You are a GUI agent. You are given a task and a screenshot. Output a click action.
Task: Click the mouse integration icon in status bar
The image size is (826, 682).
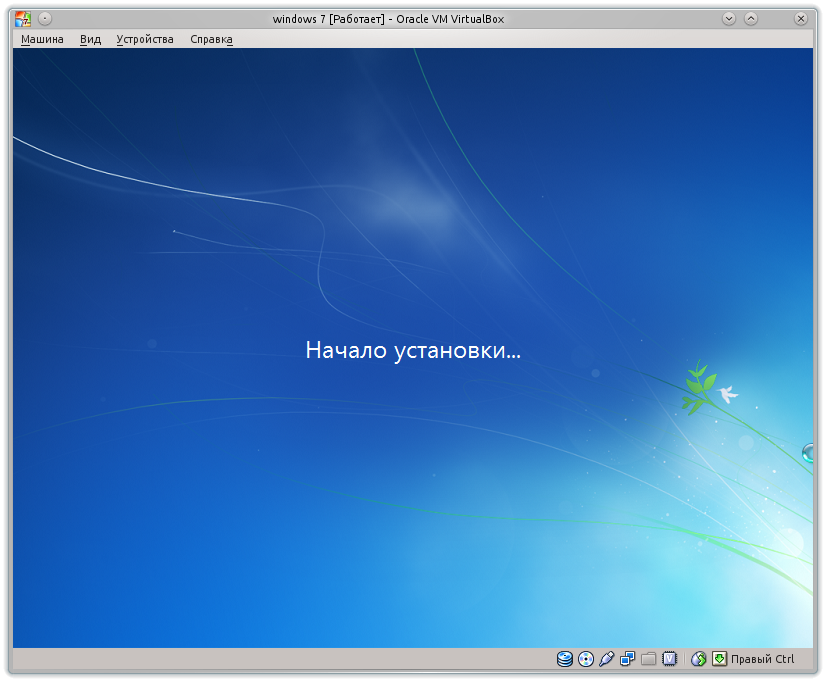point(697,659)
